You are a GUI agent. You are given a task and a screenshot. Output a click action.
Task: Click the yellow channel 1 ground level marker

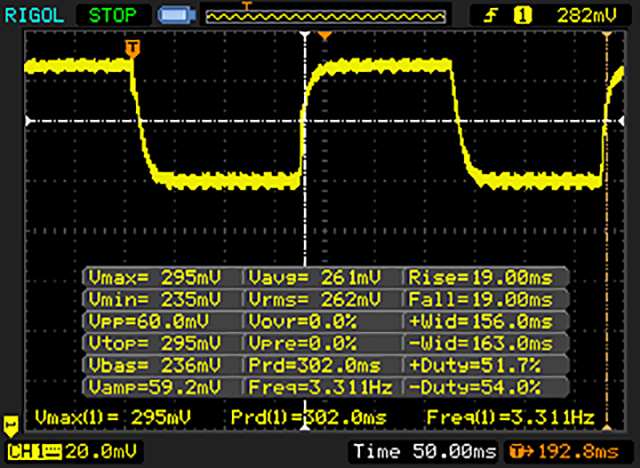pos(11,426)
